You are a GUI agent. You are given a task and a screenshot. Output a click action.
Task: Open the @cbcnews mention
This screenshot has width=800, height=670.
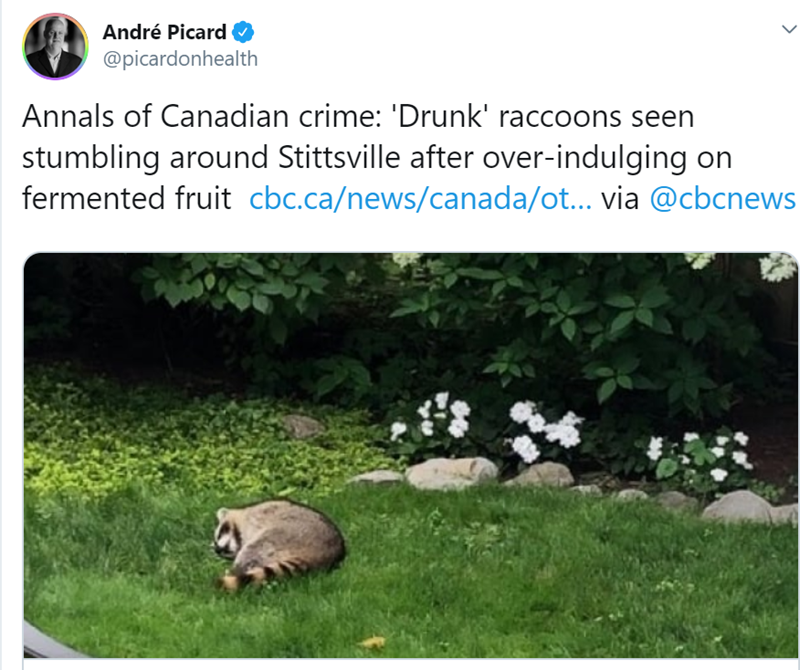[722, 198]
